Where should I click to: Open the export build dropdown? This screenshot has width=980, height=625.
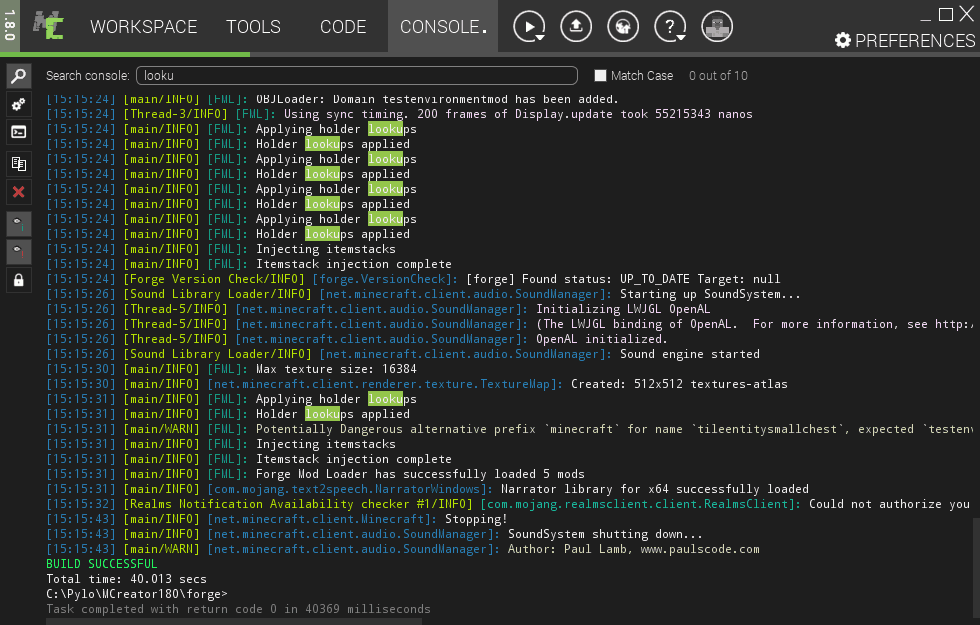coord(576,26)
